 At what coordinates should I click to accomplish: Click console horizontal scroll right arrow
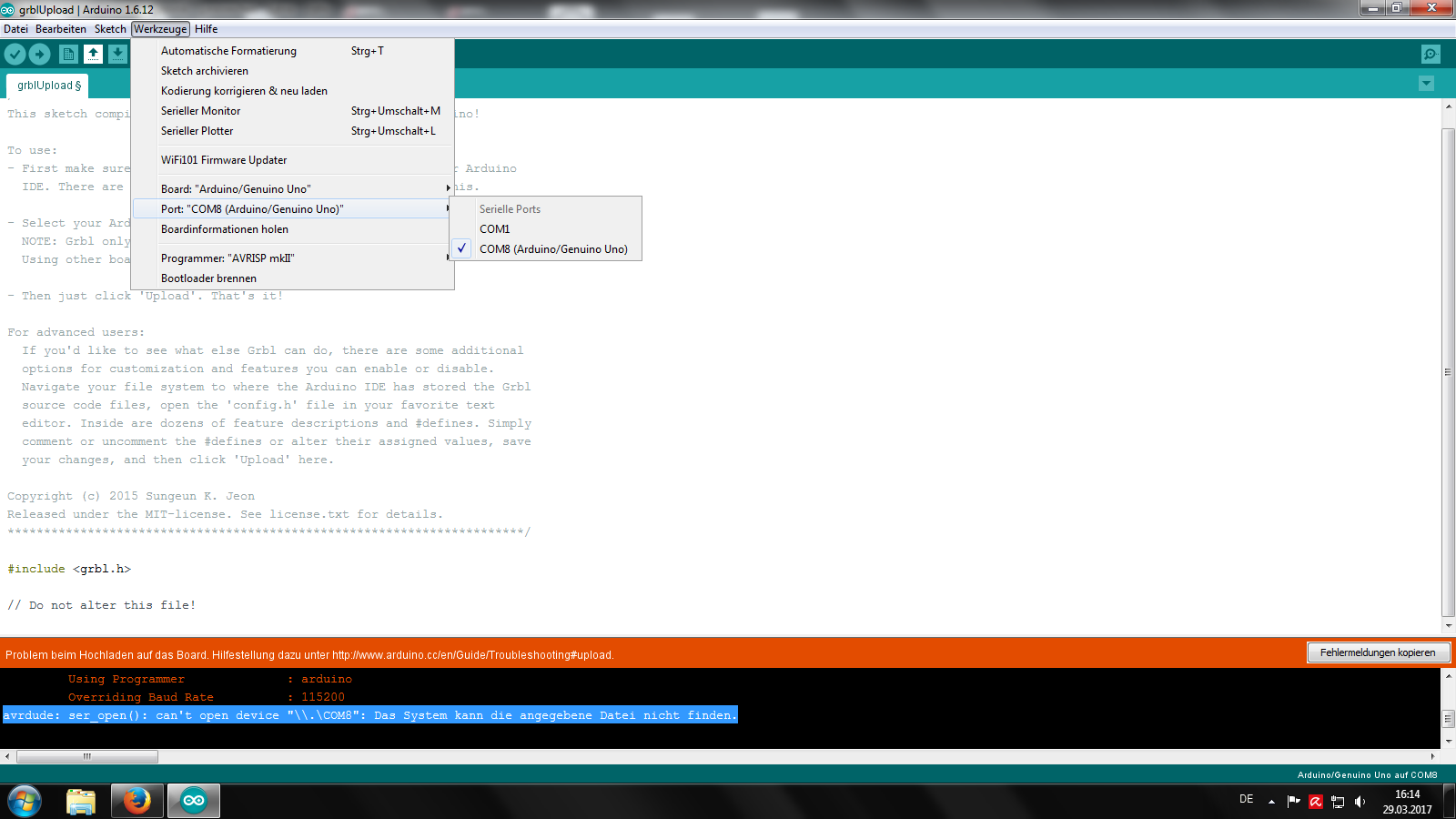click(1432, 756)
